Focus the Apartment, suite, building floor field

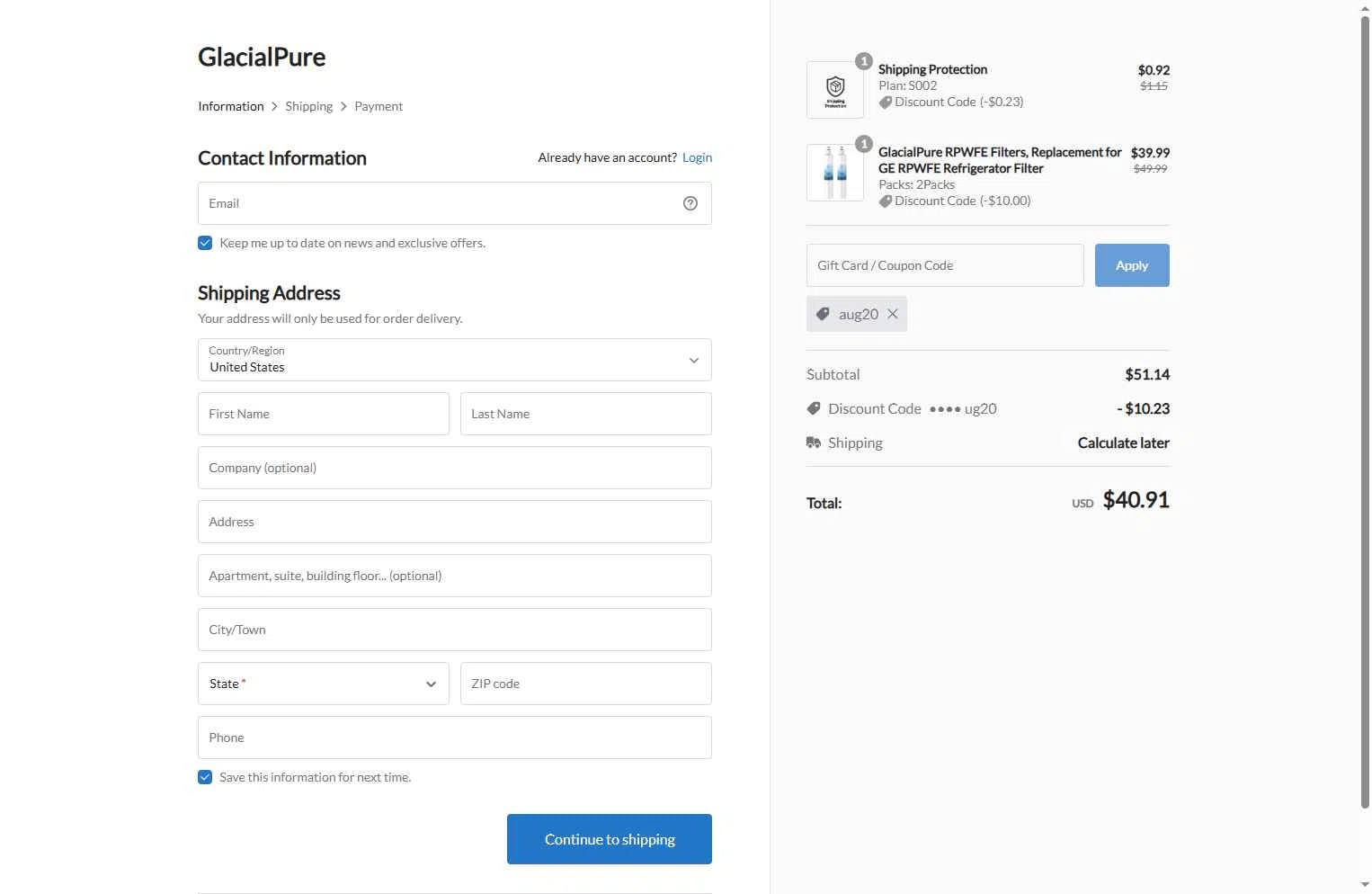click(x=455, y=576)
